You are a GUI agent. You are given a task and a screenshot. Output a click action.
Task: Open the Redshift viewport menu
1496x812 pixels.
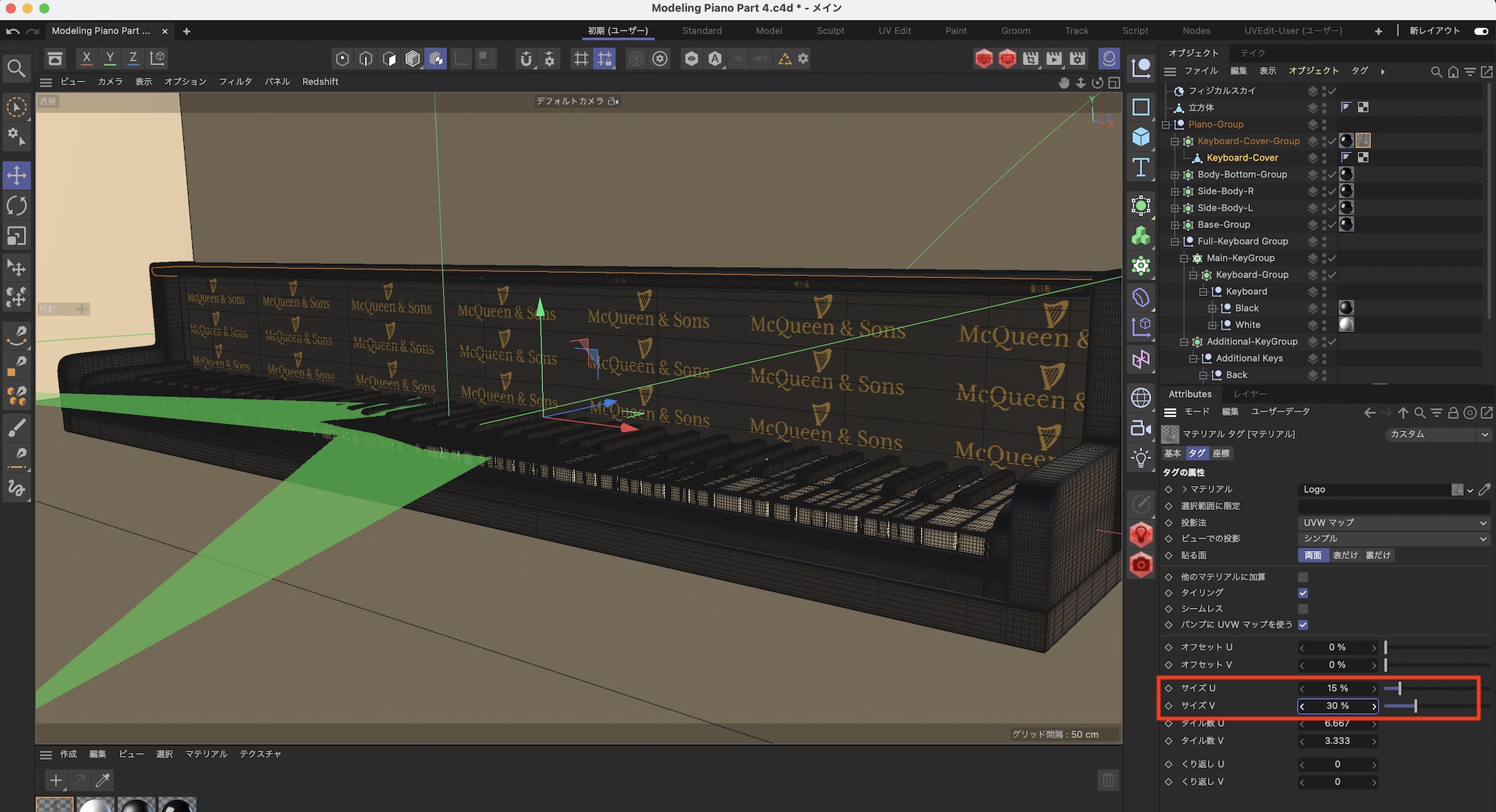[x=320, y=81]
